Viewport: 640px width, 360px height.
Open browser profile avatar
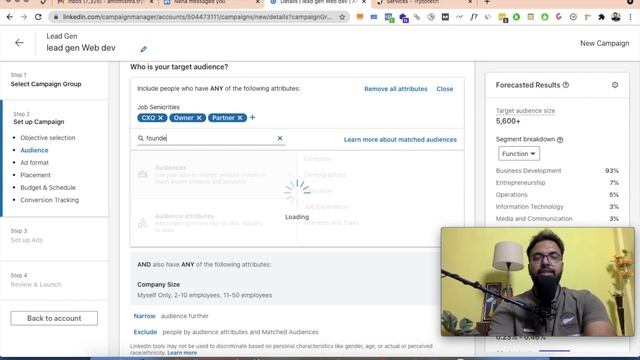pyautogui.click(x=616, y=17)
